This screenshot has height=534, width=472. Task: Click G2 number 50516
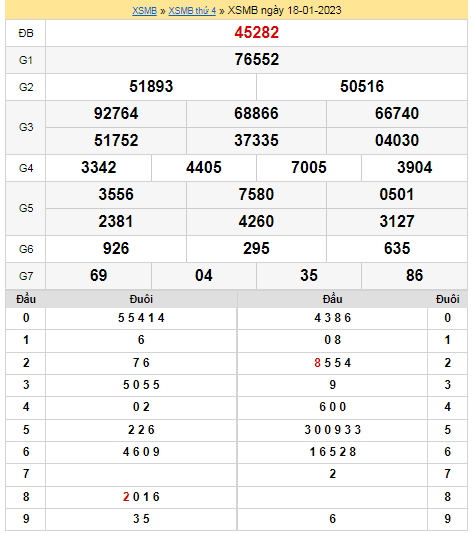tap(362, 87)
